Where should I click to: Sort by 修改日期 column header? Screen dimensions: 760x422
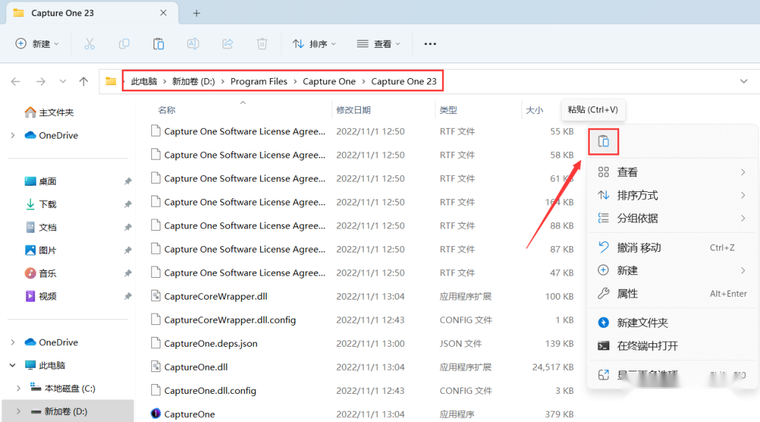pos(353,110)
